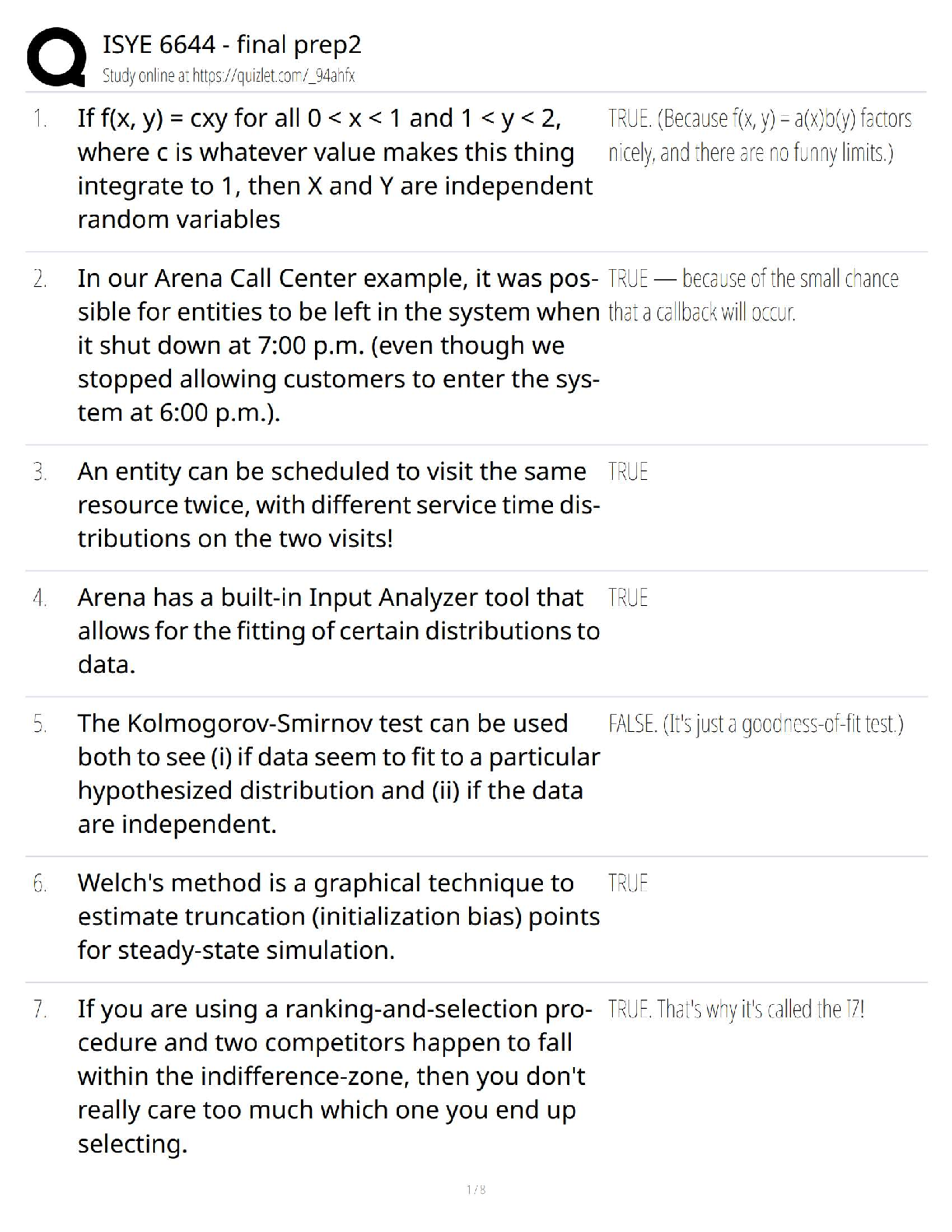952x1232 pixels.
Task: Click the TRUE answer for question 3
Action: click(628, 472)
